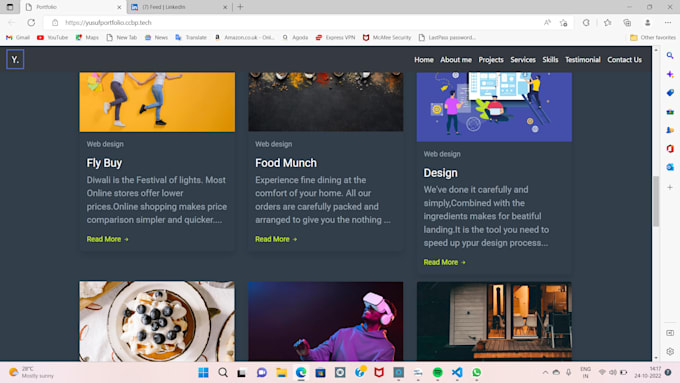Open the house at night project image
This screenshot has width=680, height=383.
coord(494,321)
